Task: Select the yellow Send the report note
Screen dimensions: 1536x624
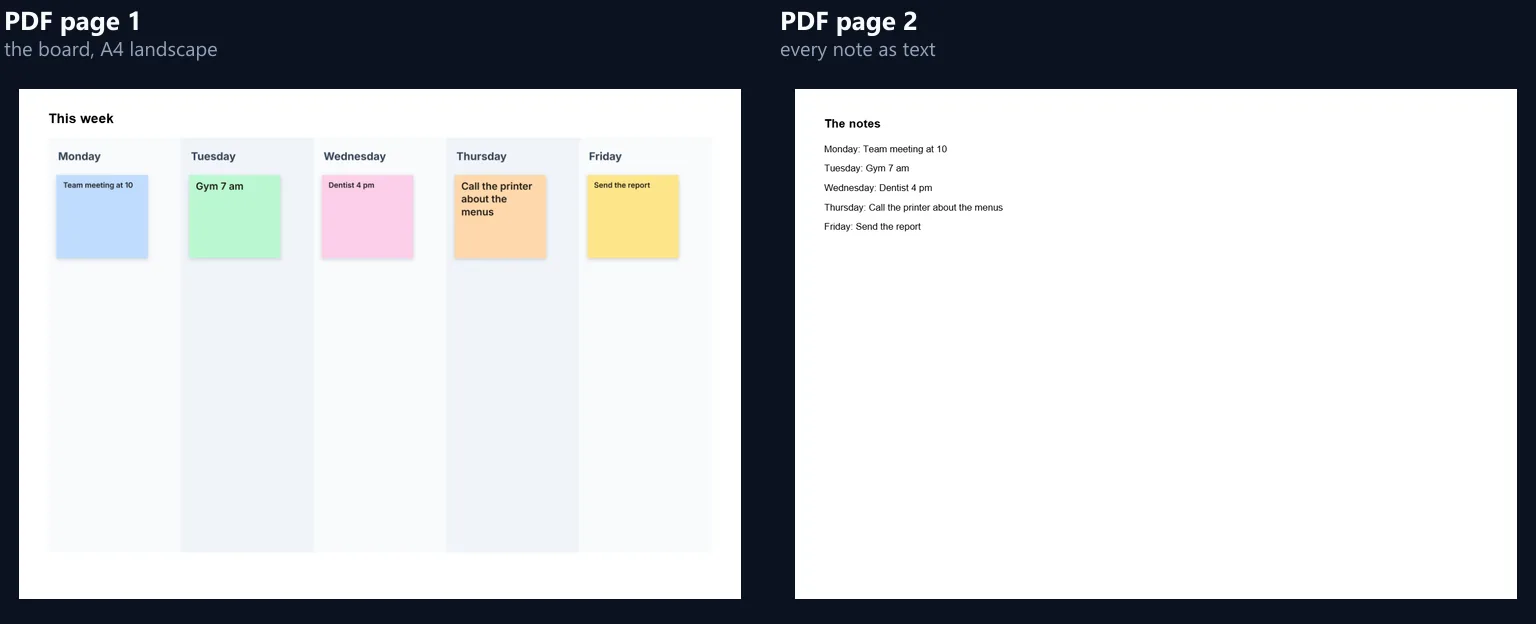Action: 633,217
